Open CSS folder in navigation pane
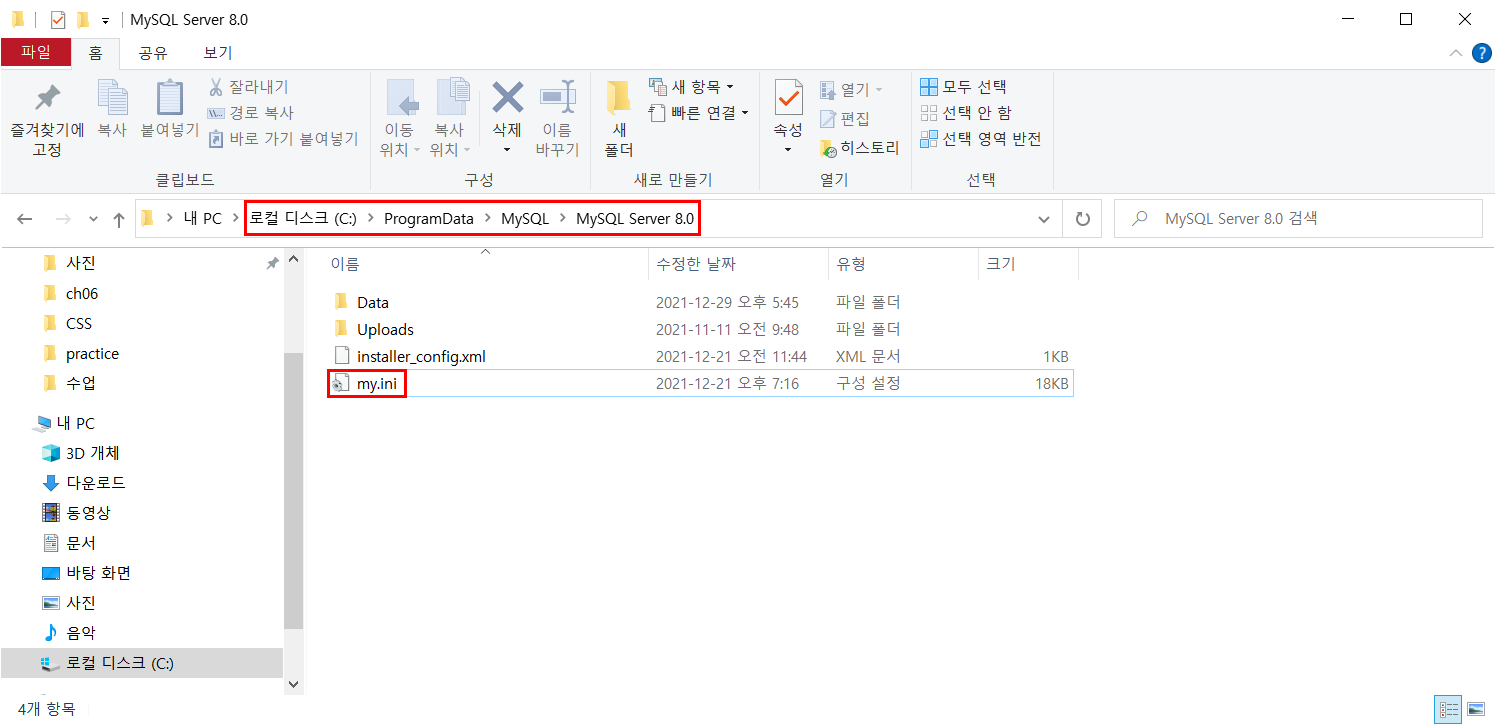Viewport: 1496px width, 725px height. 79,324
